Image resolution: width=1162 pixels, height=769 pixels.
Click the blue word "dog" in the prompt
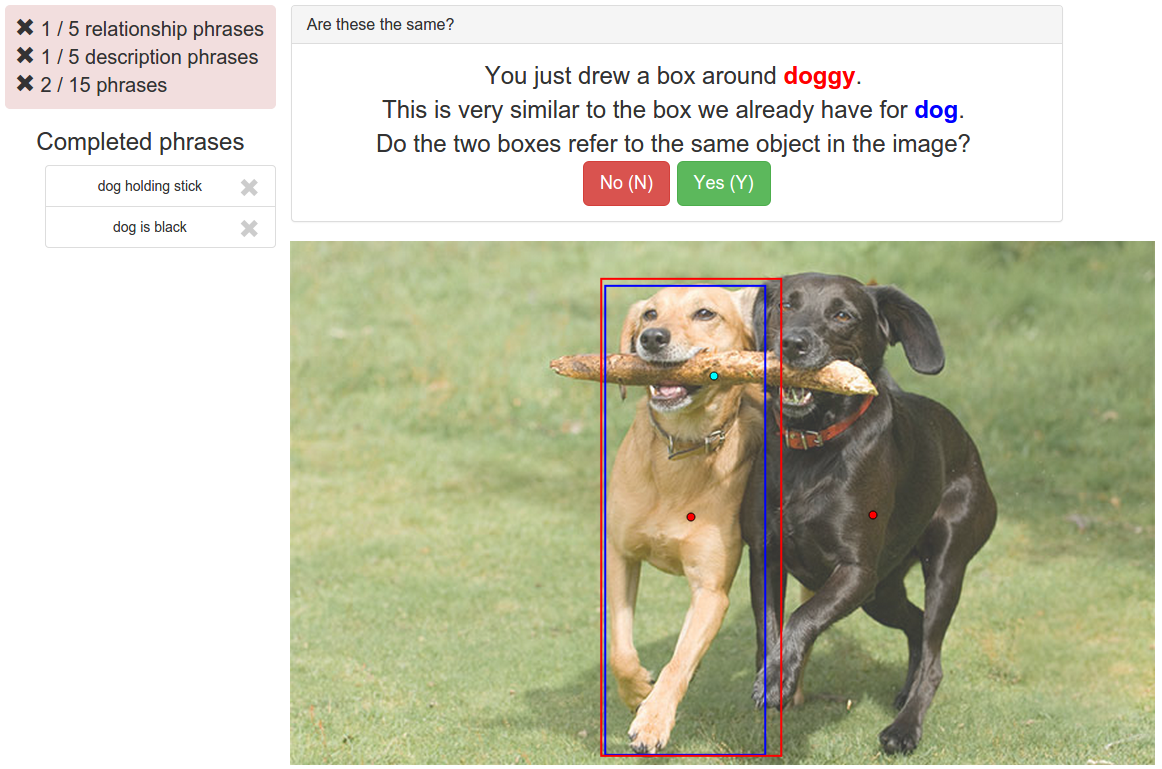(935, 110)
